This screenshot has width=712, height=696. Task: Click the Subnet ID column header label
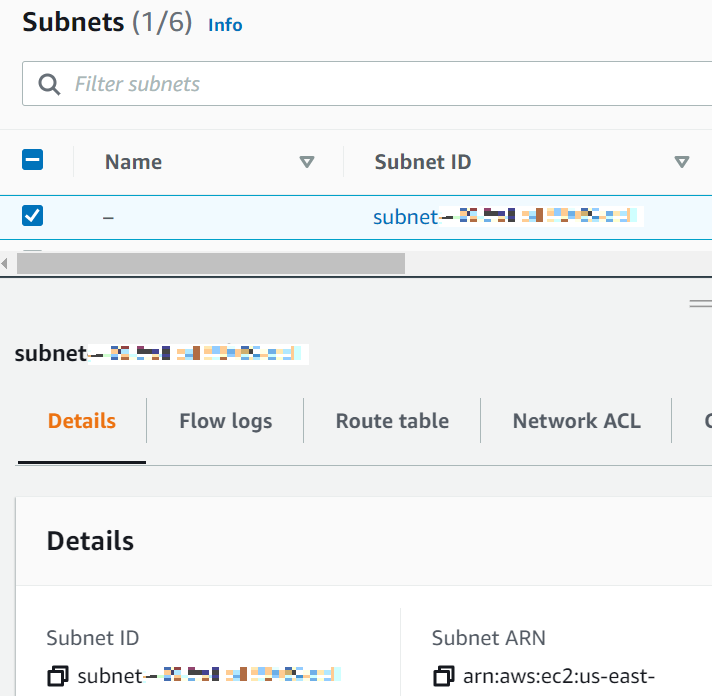pyautogui.click(x=422, y=162)
